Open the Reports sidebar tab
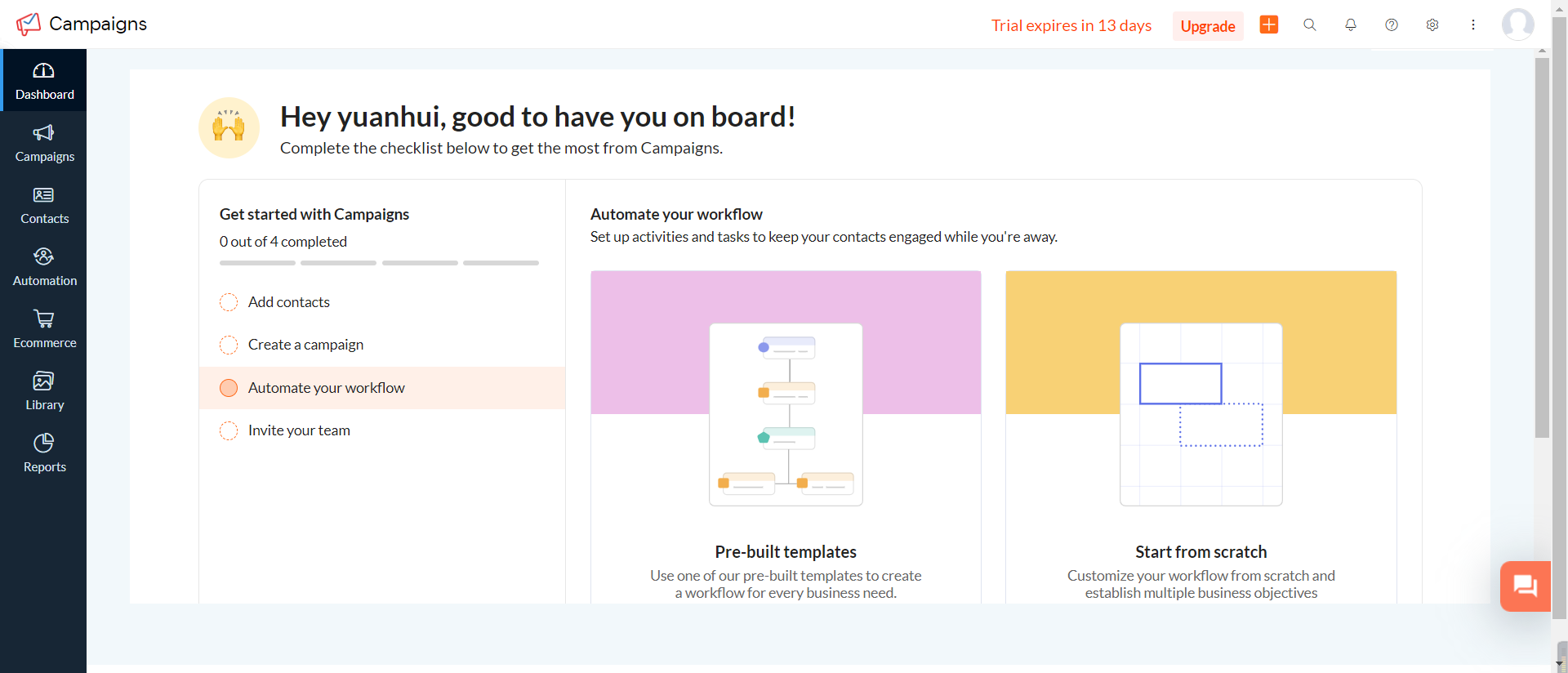The height and width of the screenshot is (673, 1568). 44,453
